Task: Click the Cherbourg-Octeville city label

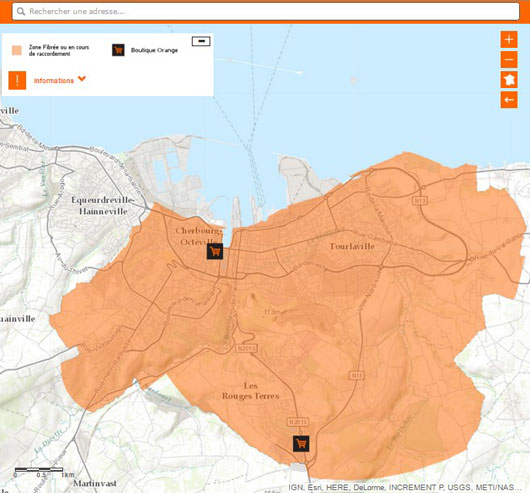Action: click(199, 236)
